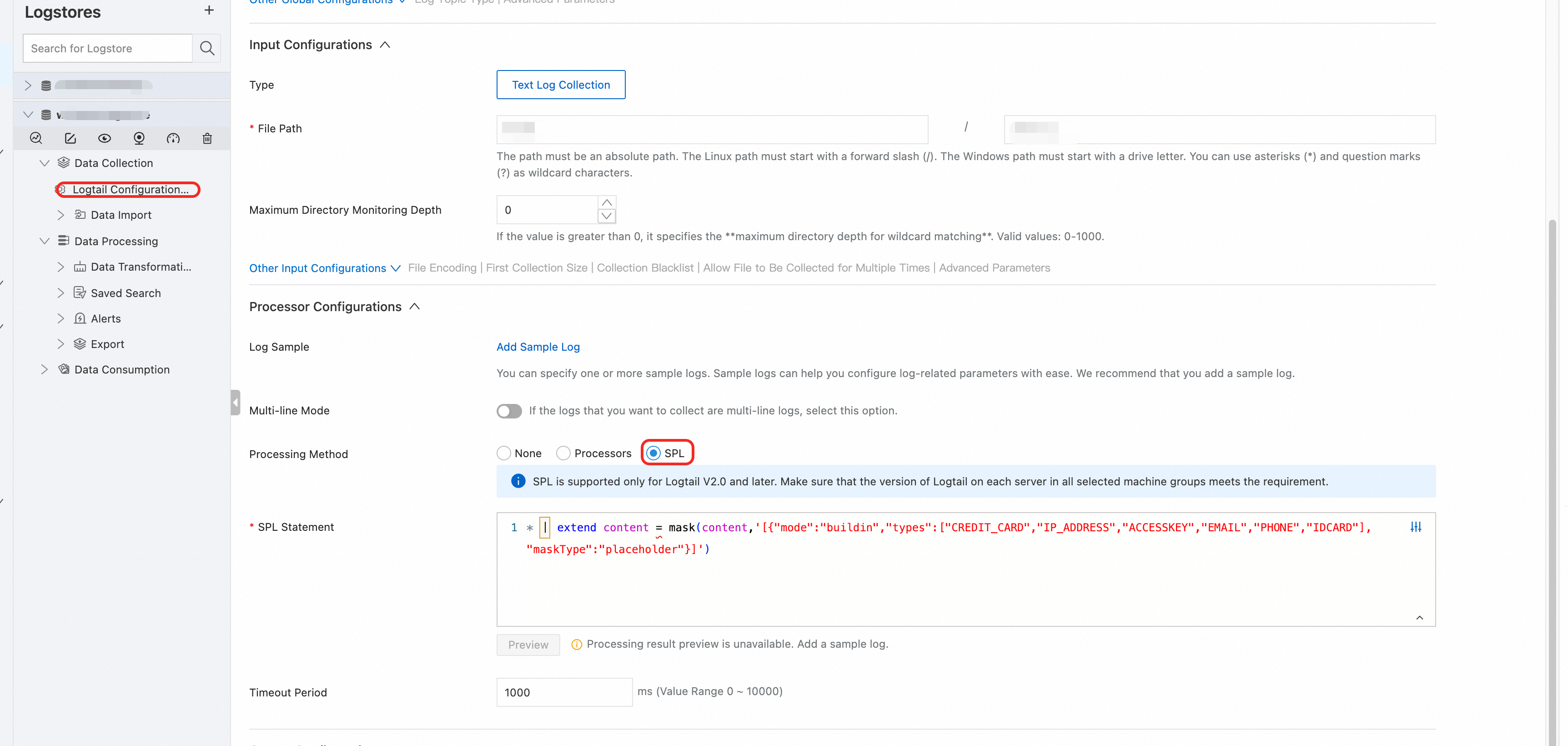Click the Data Import icon
1568x746 pixels.
point(80,214)
